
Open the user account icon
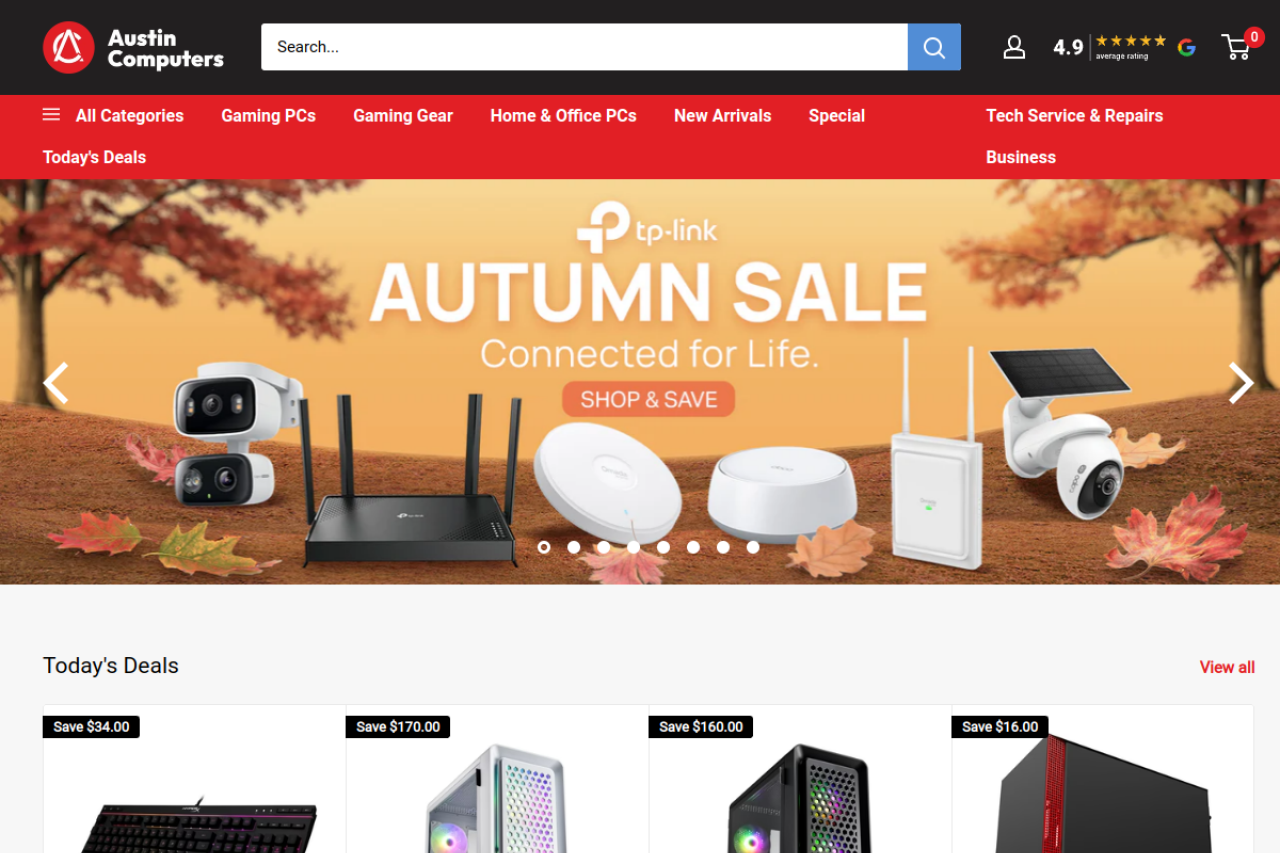coord(1014,47)
